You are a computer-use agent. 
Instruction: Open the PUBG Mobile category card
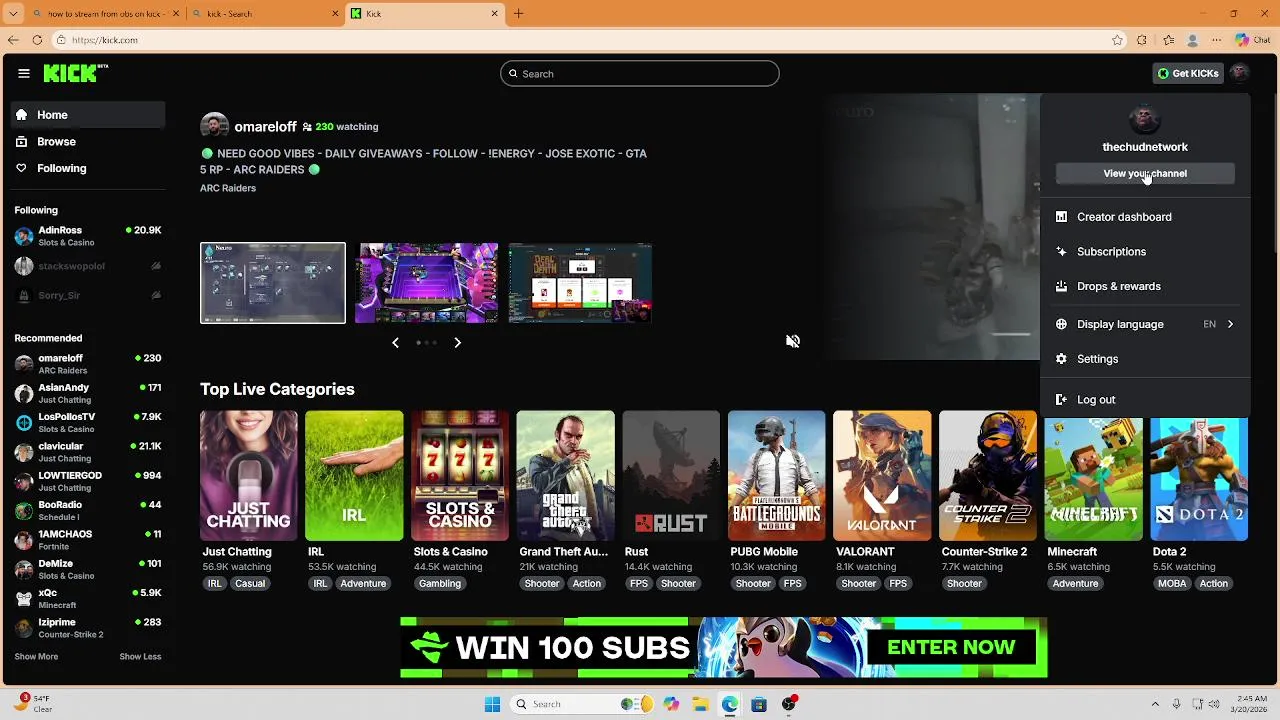tap(777, 476)
